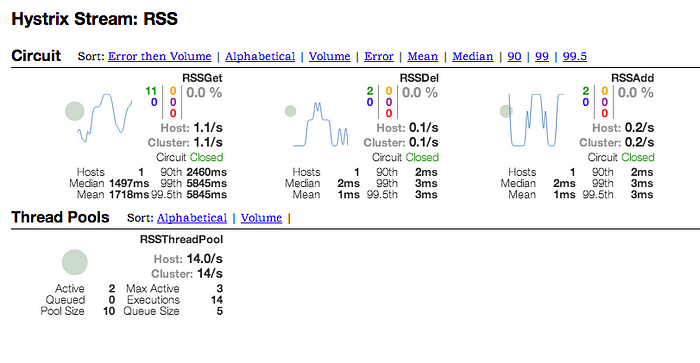Select the RSSGet circuit title
The width and height of the screenshot is (700, 363).
pos(202,78)
